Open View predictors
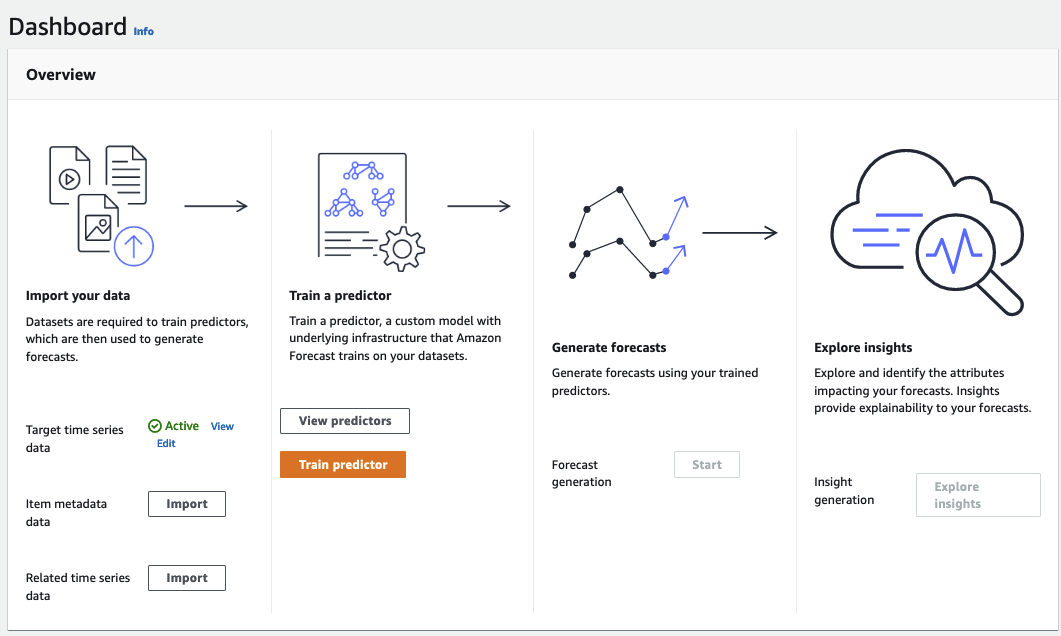Viewport: 1061px width, 636px height. pyautogui.click(x=344, y=420)
